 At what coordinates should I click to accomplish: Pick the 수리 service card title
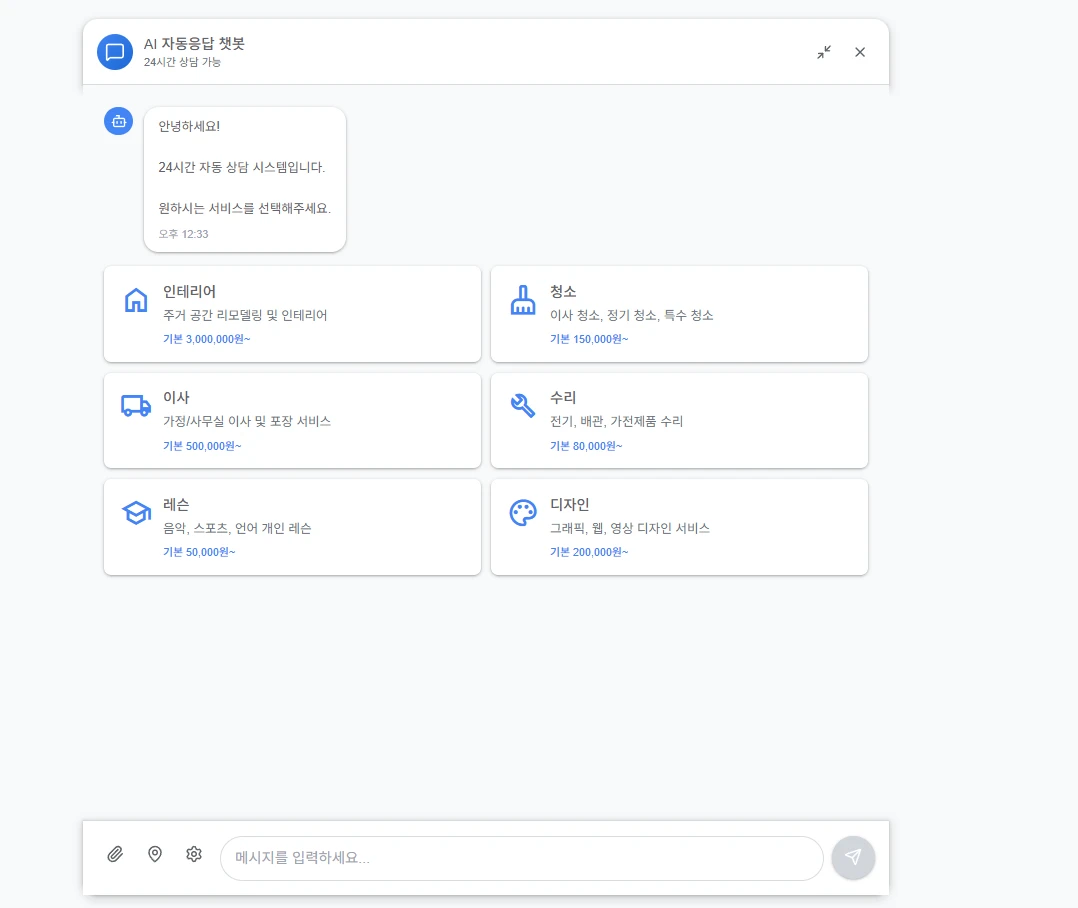pos(563,397)
